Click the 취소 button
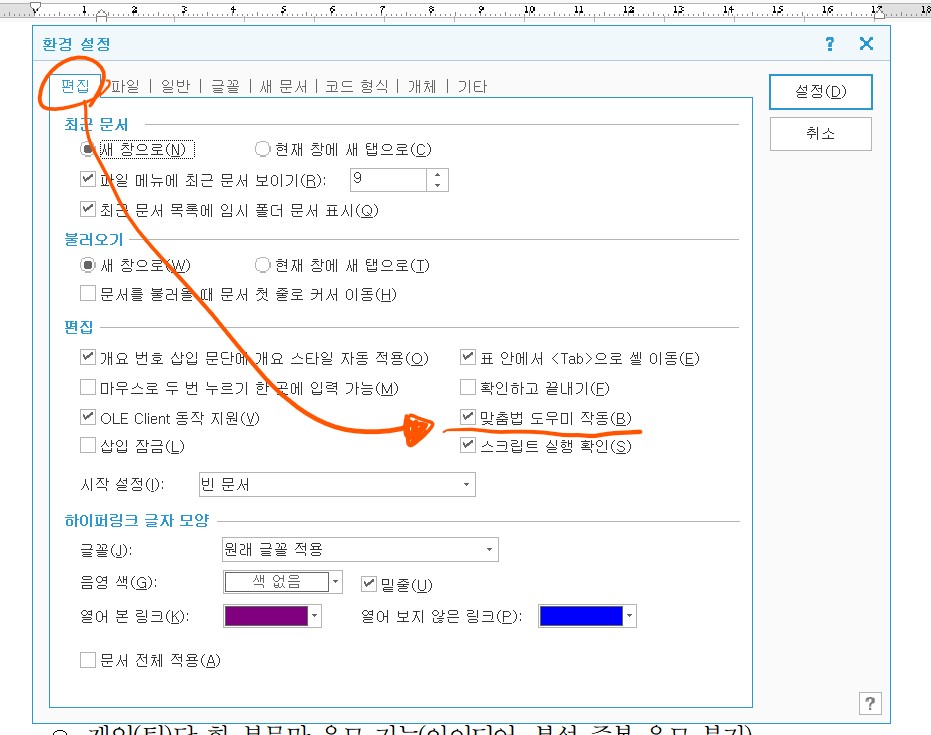The image size is (931, 735). pyautogui.click(x=820, y=133)
